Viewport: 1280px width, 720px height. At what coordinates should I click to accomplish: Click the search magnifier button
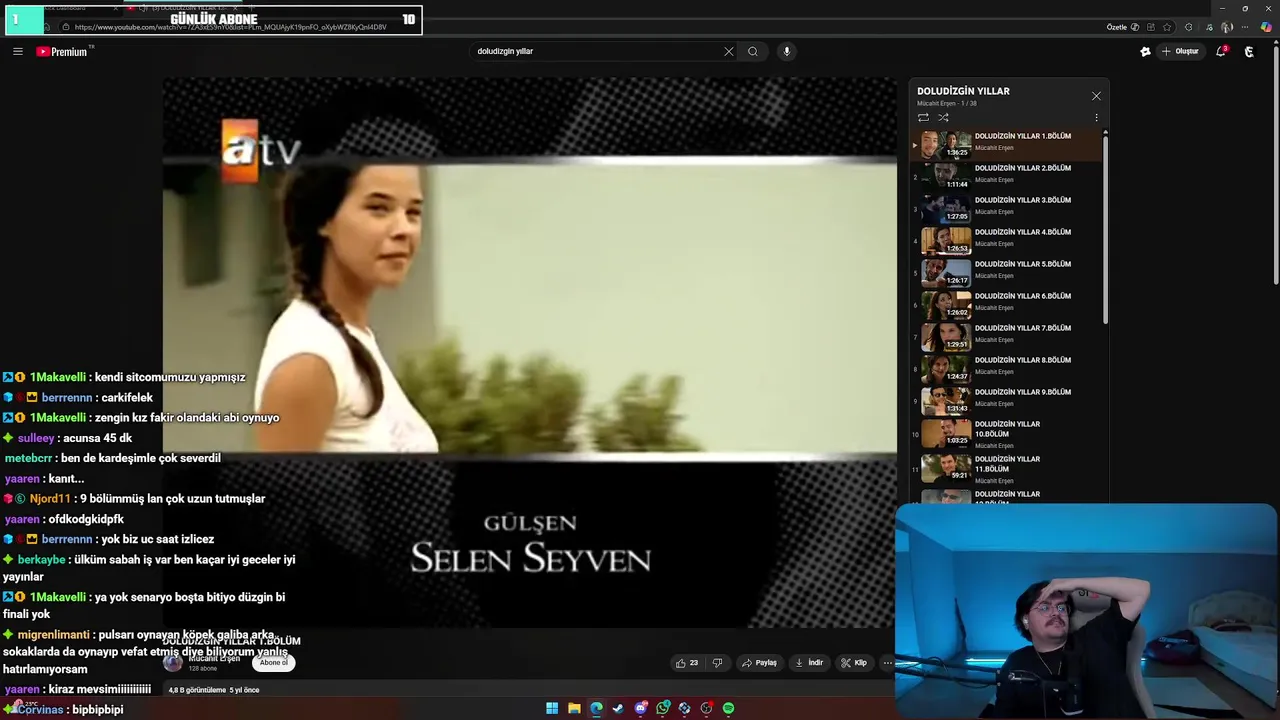pyautogui.click(x=753, y=51)
